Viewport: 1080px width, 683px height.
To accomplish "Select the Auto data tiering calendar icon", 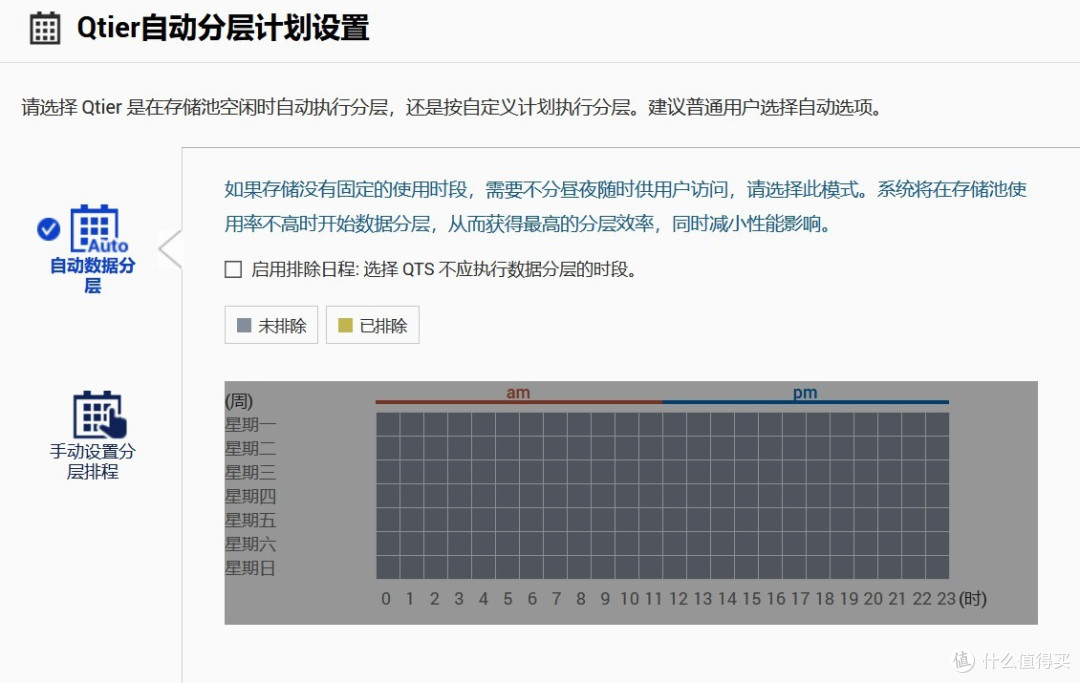I will (98, 229).
